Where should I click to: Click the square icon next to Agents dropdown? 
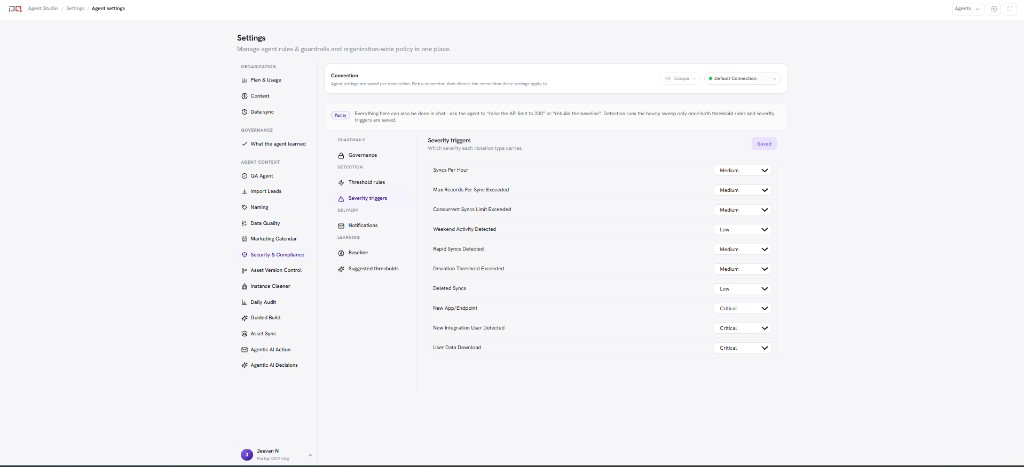tap(994, 9)
